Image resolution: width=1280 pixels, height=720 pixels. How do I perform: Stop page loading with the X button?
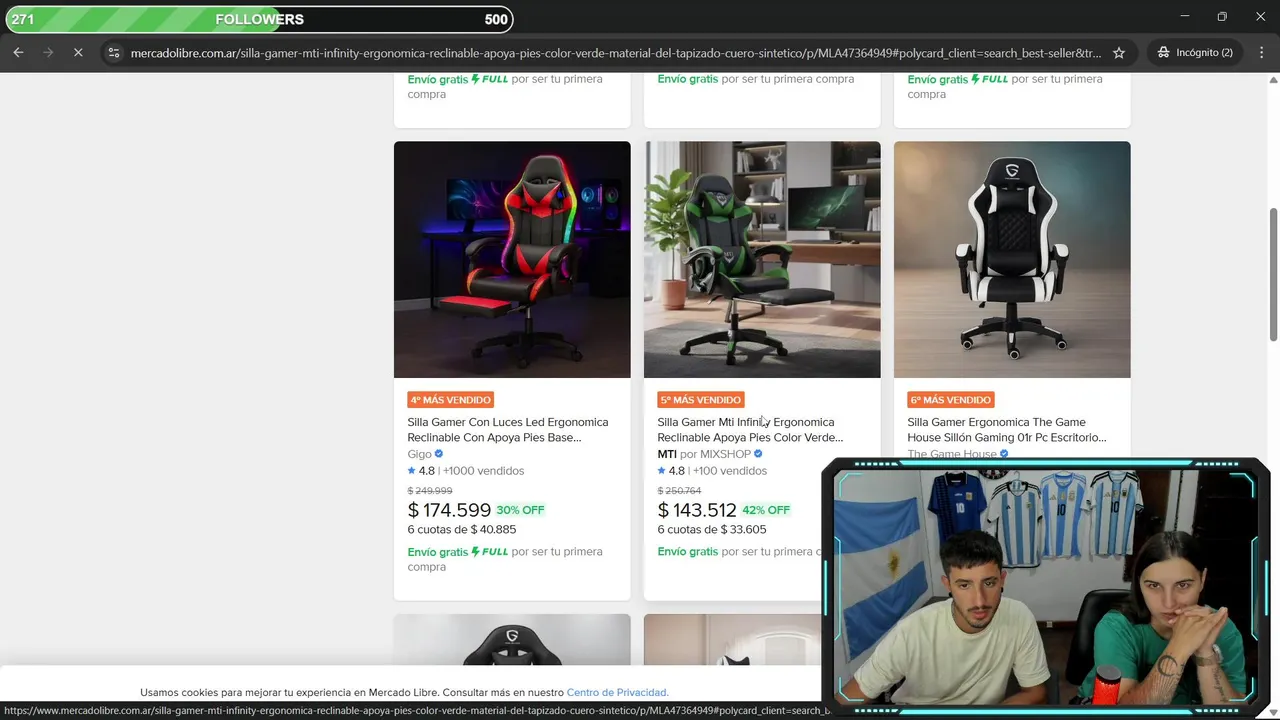(78, 52)
